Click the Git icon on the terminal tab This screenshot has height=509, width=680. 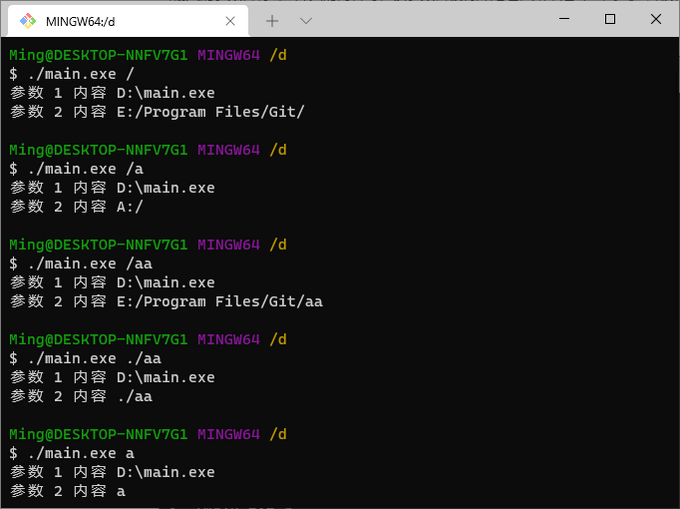pyautogui.click(x=28, y=20)
